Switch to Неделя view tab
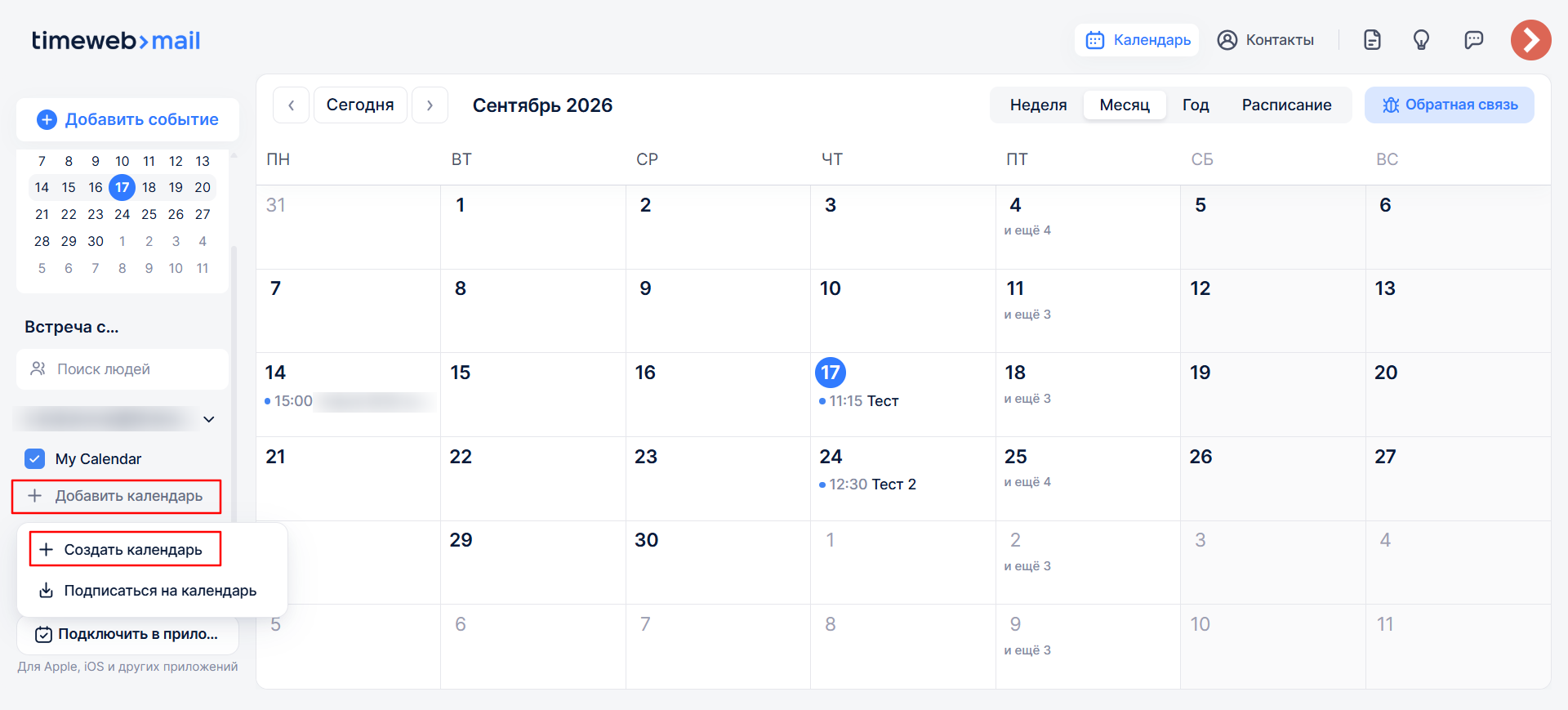1568x710 pixels. (1038, 105)
